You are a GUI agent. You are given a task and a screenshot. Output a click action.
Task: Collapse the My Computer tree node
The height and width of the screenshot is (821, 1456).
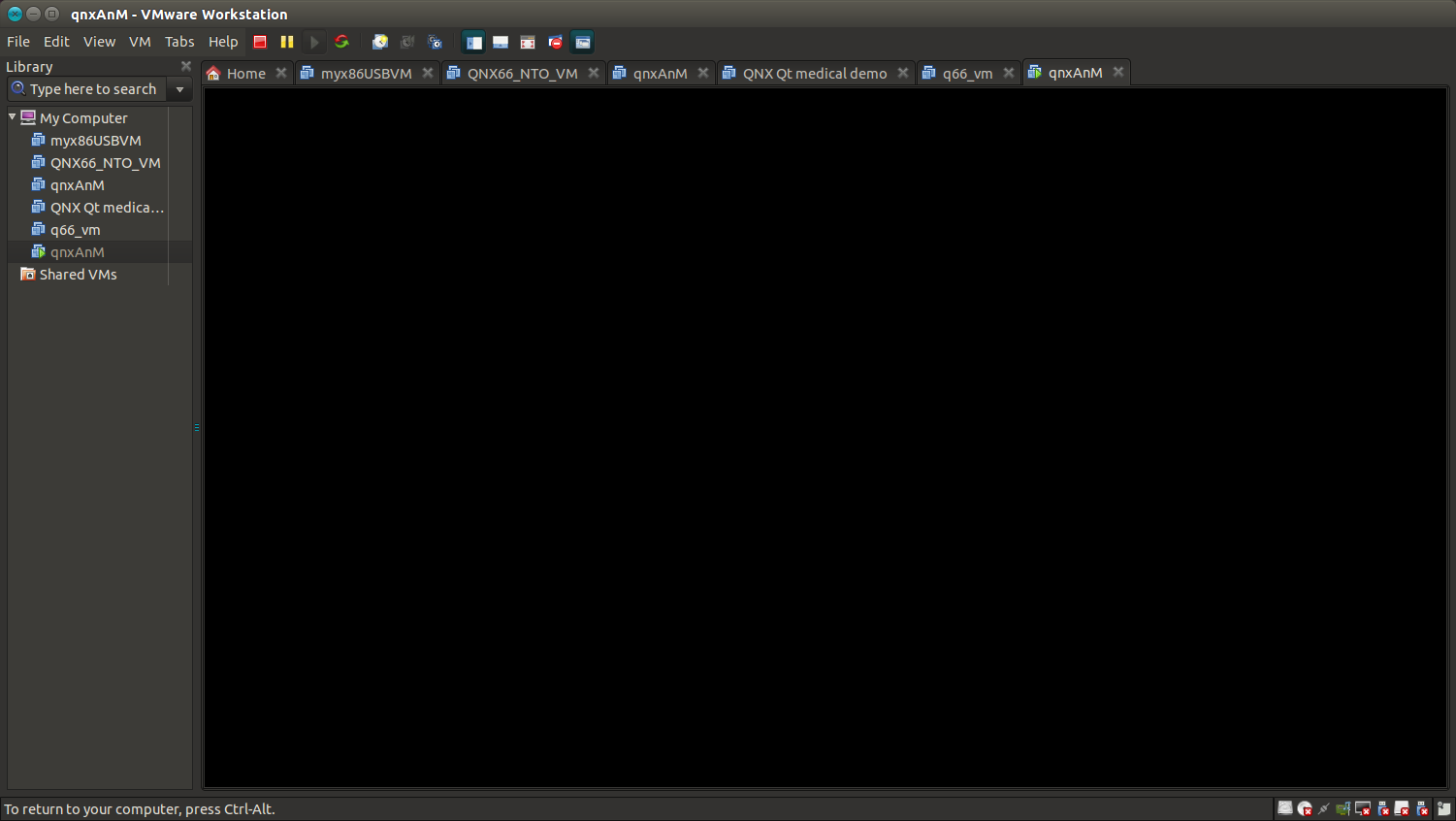click(x=13, y=117)
